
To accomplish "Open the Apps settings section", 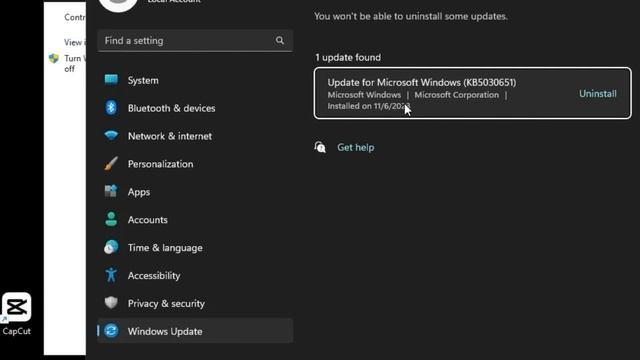I will pyautogui.click(x=195, y=191).
